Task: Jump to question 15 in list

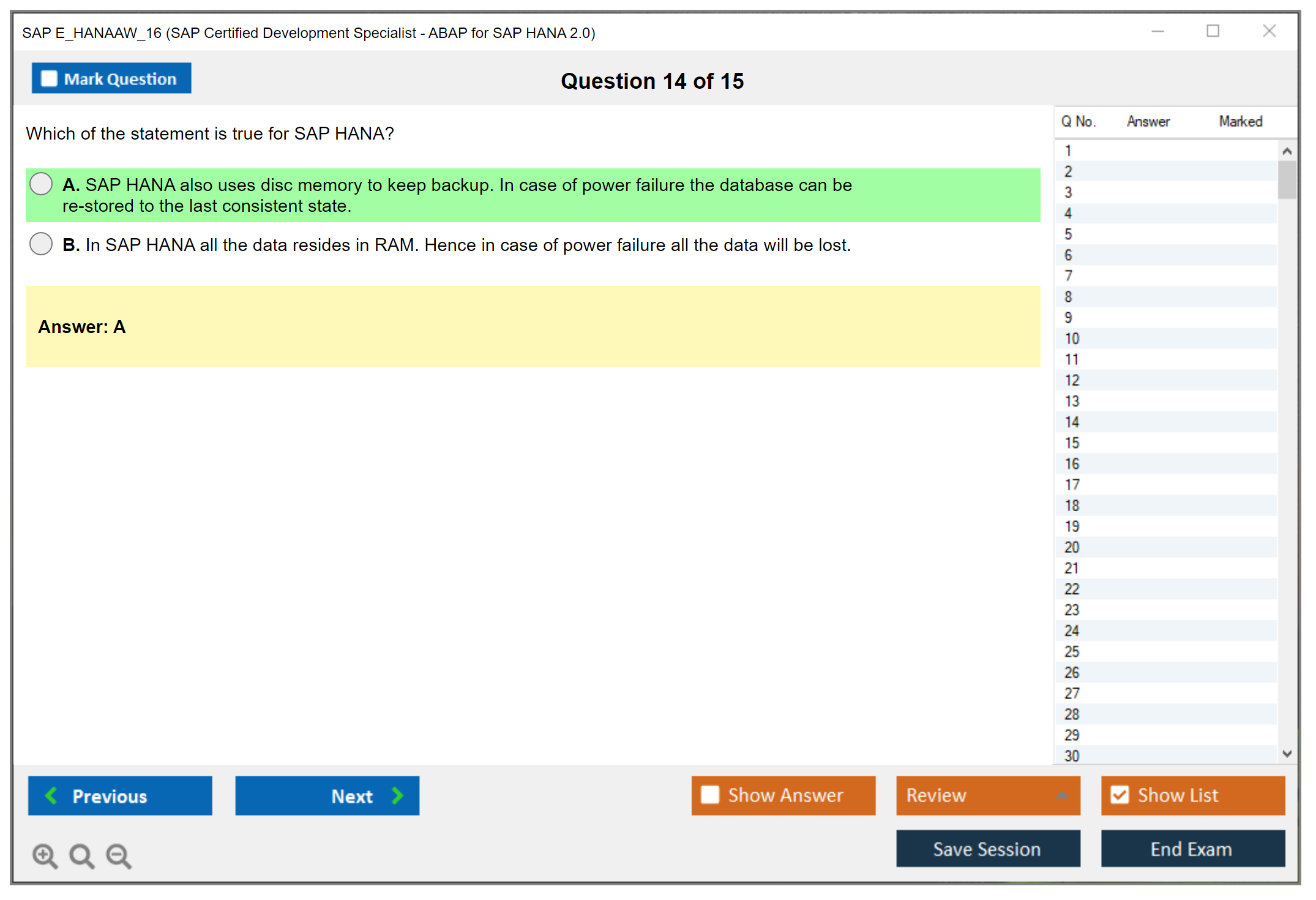Action: pos(1072,443)
